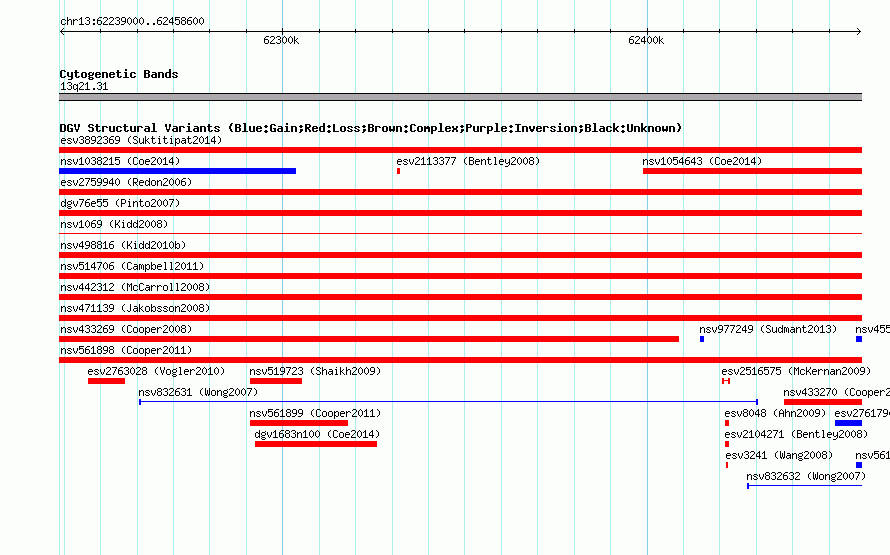Viewport: 890px width, 555px height.
Task: Select nsv977249 (Sudmant2013) label
Action: [x=768, y=329]
